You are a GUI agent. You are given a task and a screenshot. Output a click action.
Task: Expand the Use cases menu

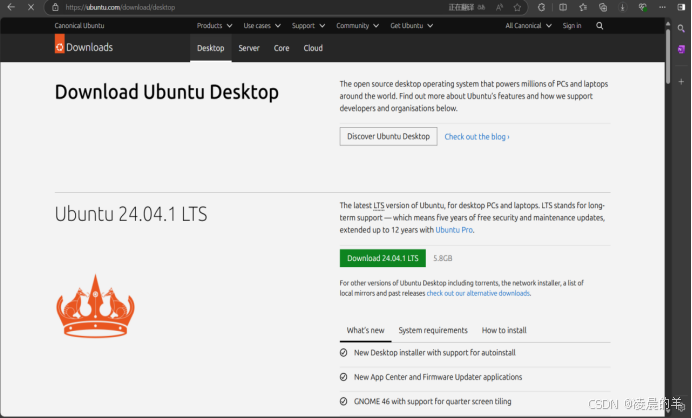click(x=262, y=26)
